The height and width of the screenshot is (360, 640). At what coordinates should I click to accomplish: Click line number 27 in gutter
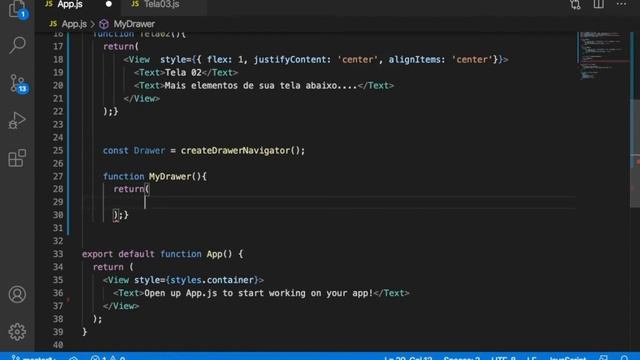tap(58, 176)
